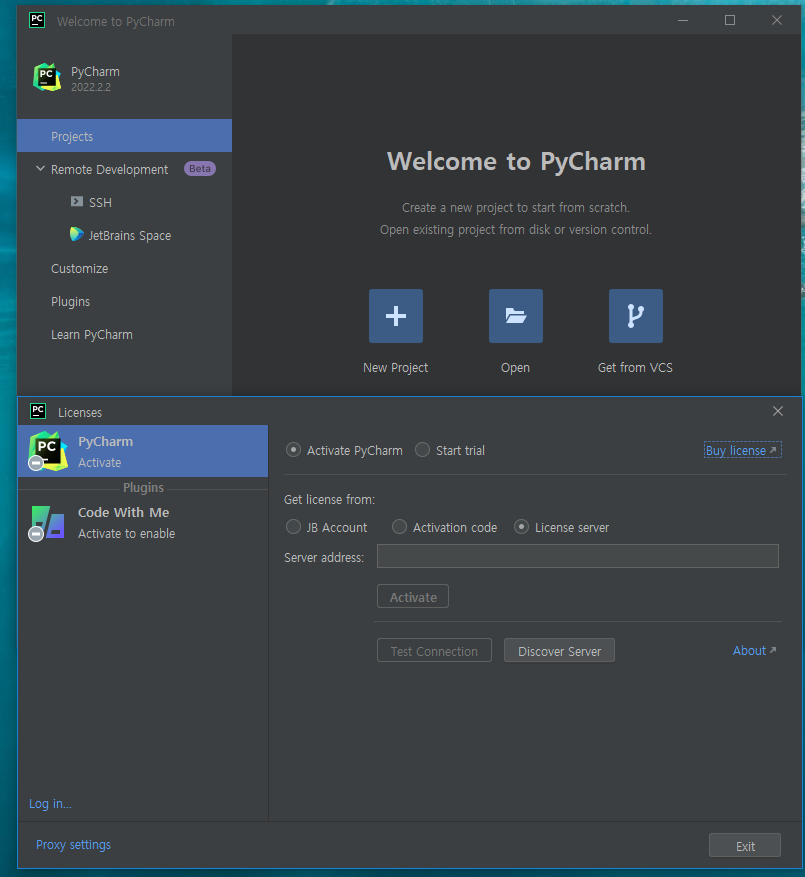Viewport: 805px width, 877px height.
Task: Click the PyCharm product icon in Licenses list
Action: pyautogui.click(x=47, y=451)
